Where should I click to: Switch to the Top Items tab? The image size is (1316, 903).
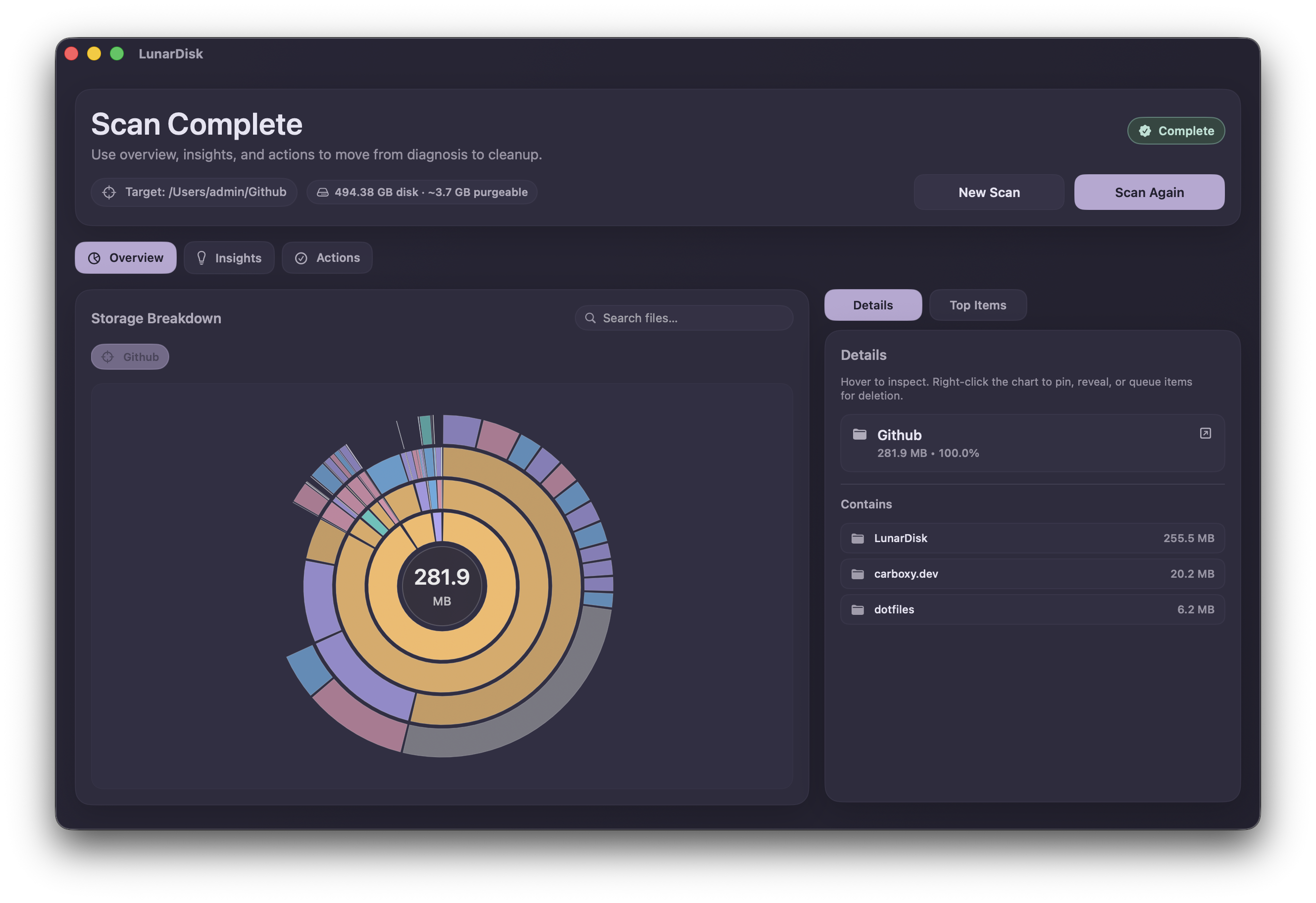click(x=978, y=304)
